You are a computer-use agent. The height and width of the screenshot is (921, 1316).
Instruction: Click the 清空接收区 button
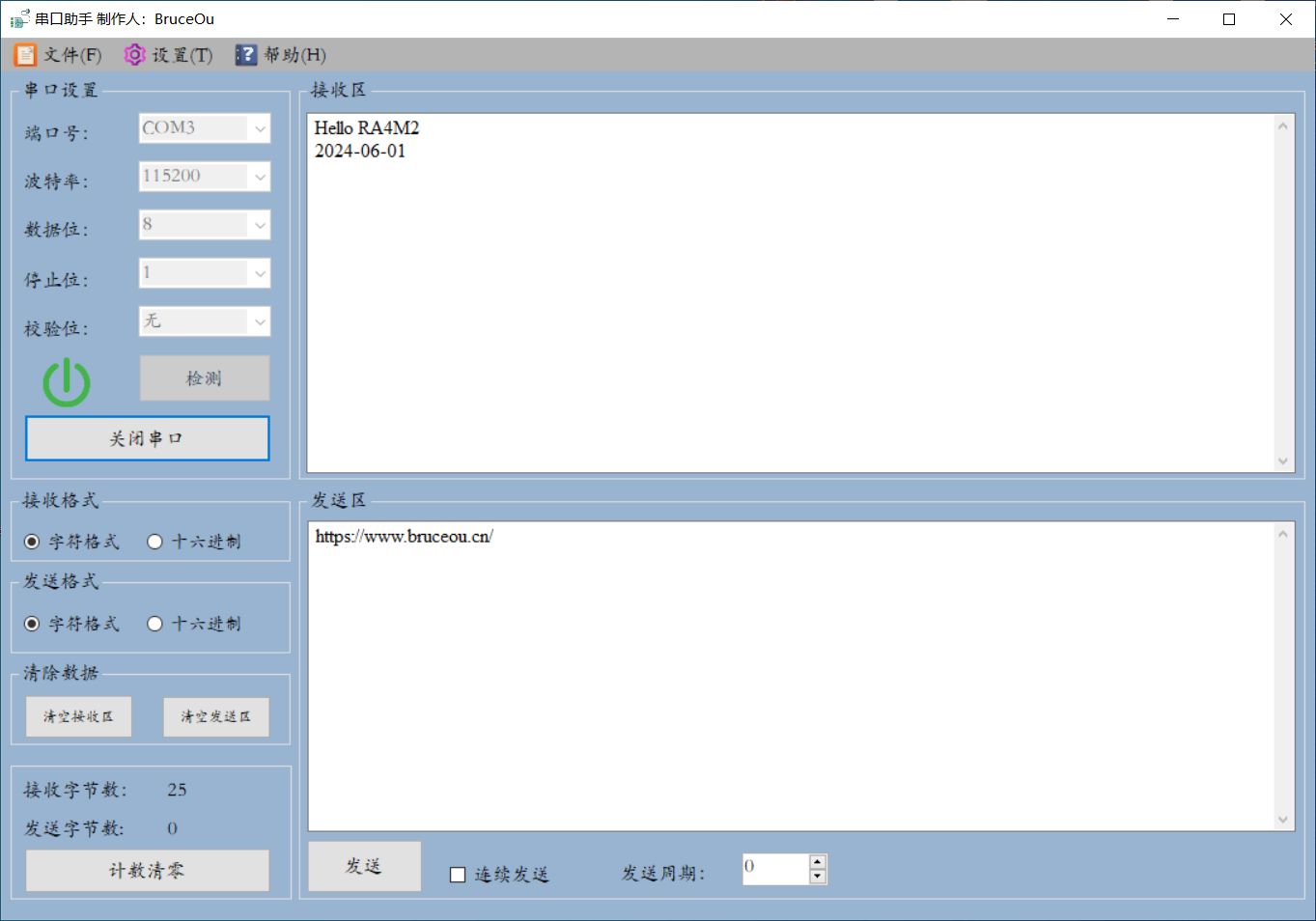(x=78, y=717)
